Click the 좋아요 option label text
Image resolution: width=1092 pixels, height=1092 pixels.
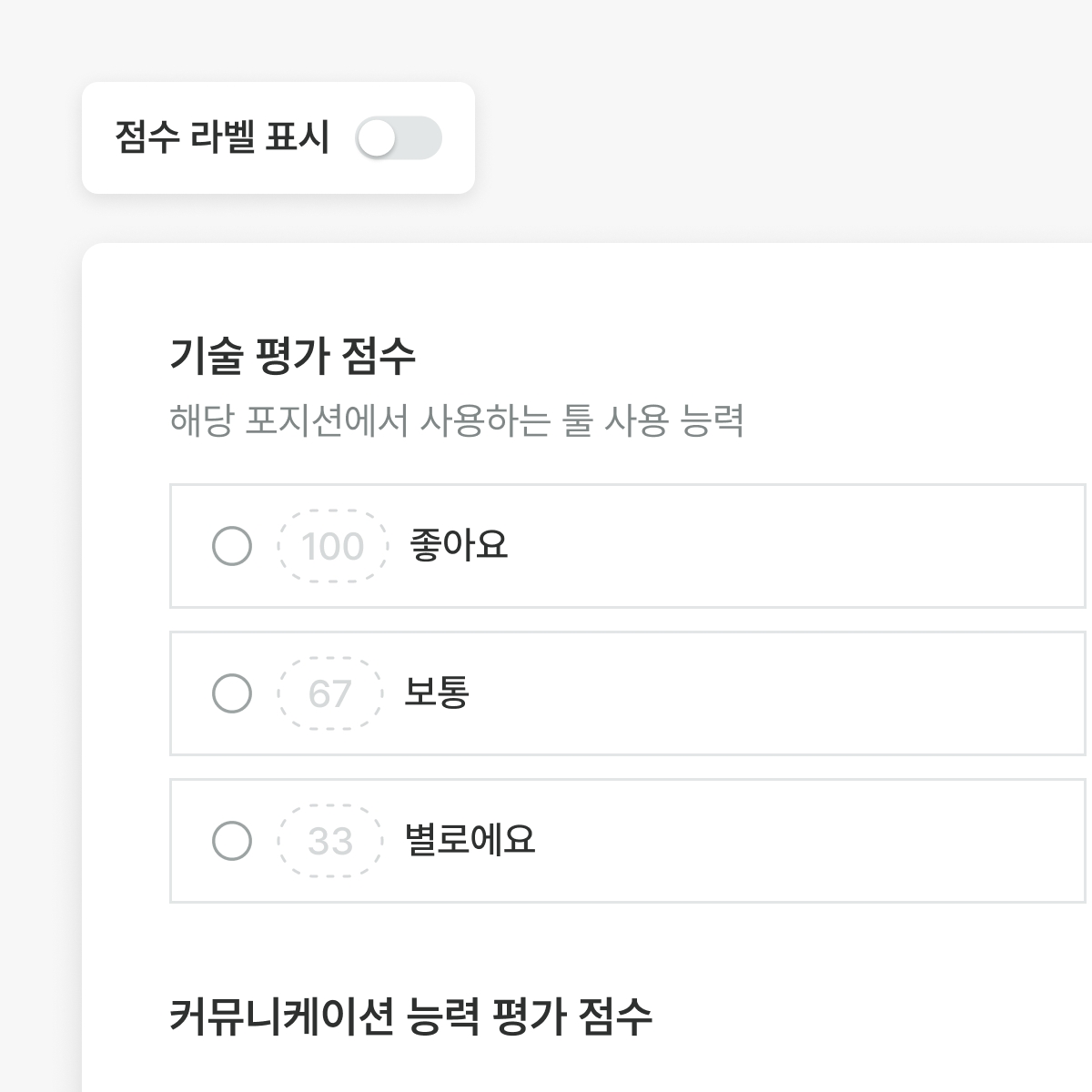[x=459, y=545]
